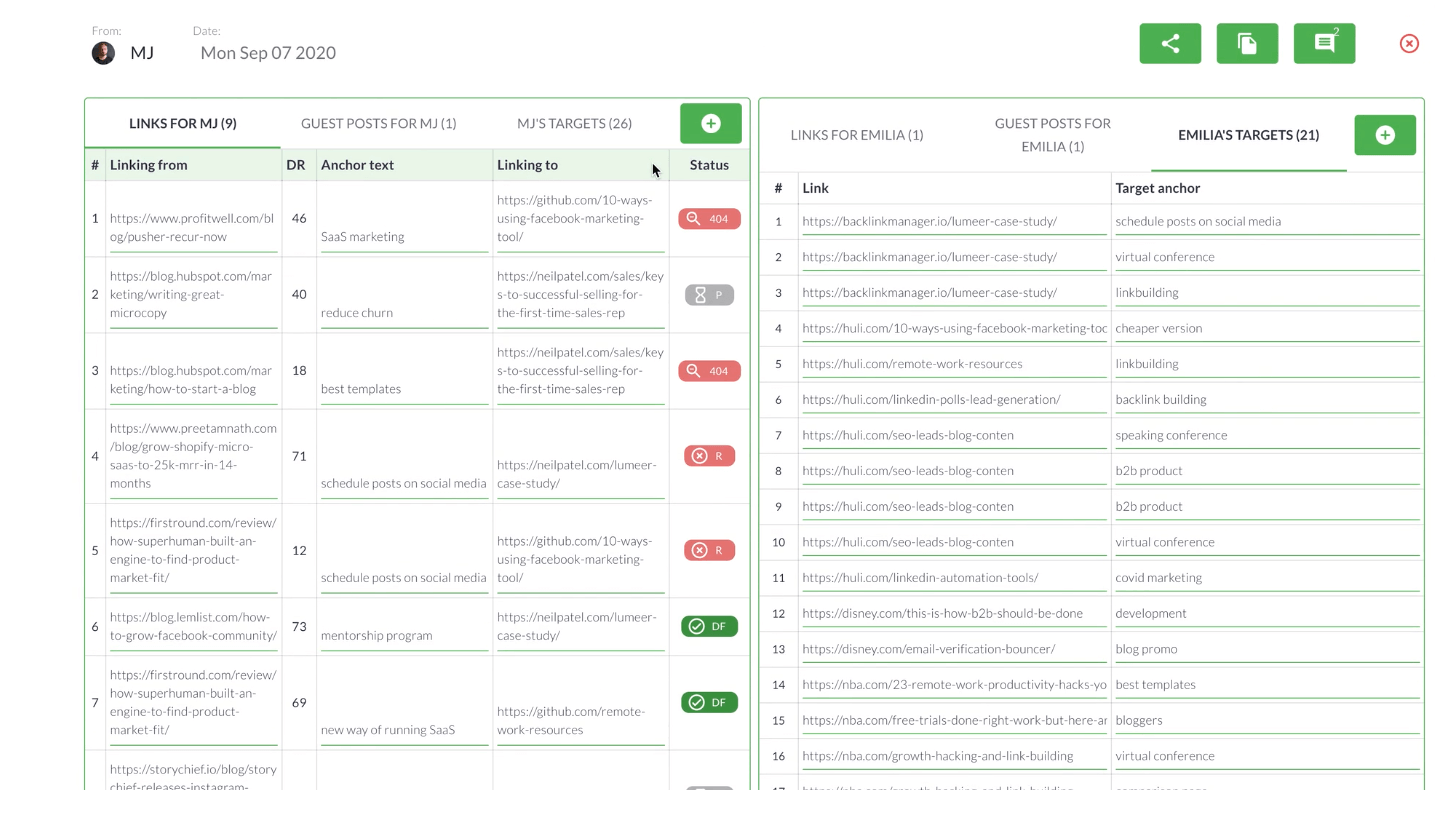This screenshot has width=1449, height=829.
Task: Add a new target for Emilia with the plus button
Action: pos(1385,135)
